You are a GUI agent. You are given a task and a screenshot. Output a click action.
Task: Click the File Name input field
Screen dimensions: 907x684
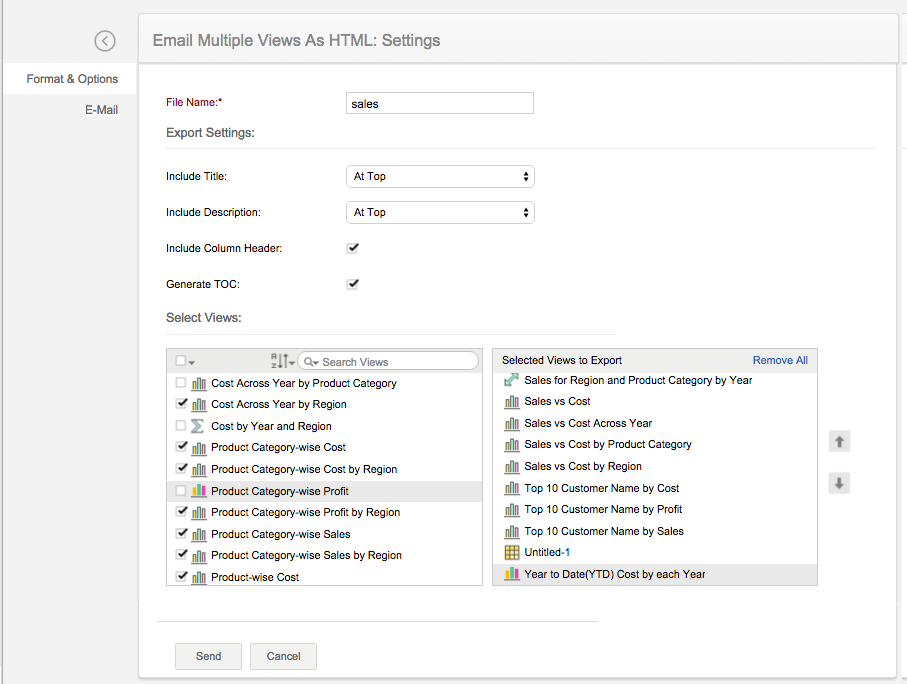[440, 103]
